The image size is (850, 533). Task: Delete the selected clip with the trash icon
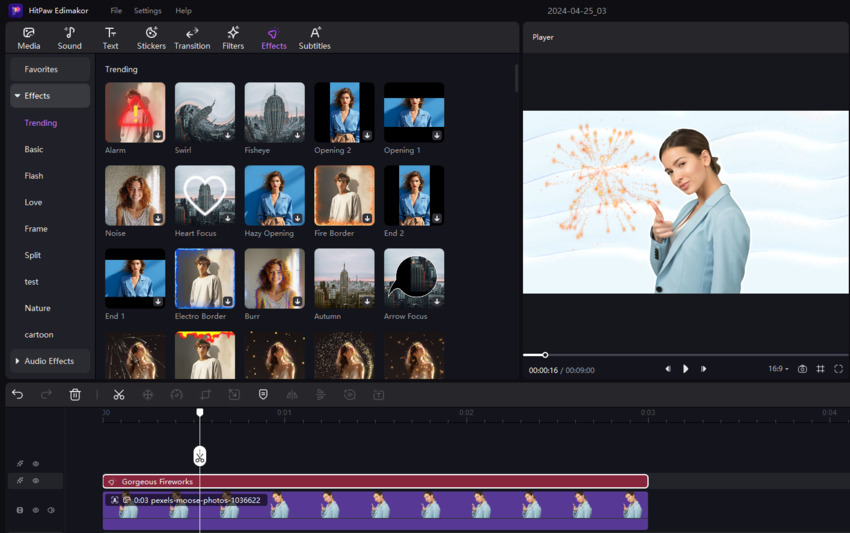click(x=75, y=395)
